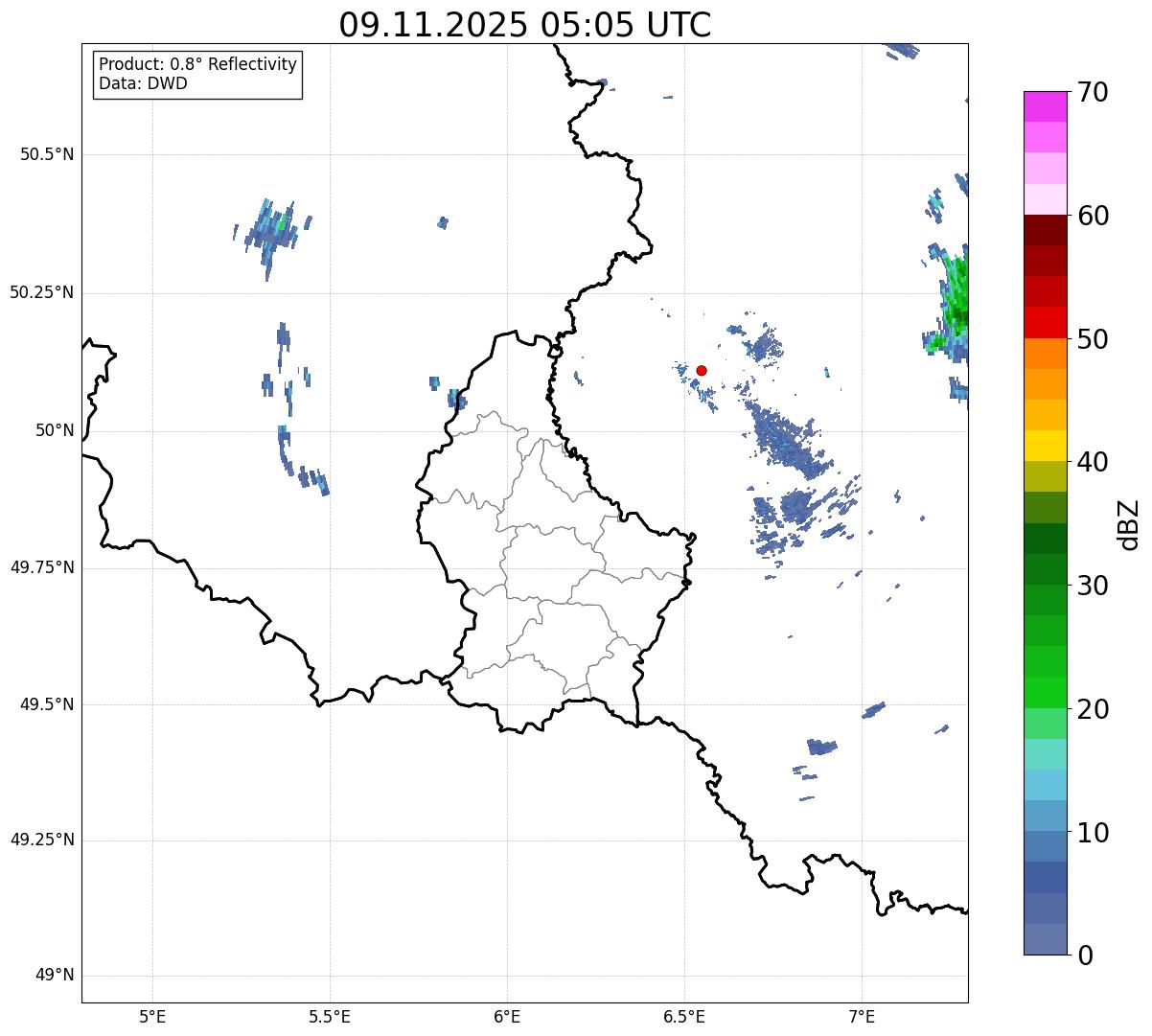Click the 7°E longitude label
The width and height of the screenshot is (1152, 1036).
(x=862, y=1016)
